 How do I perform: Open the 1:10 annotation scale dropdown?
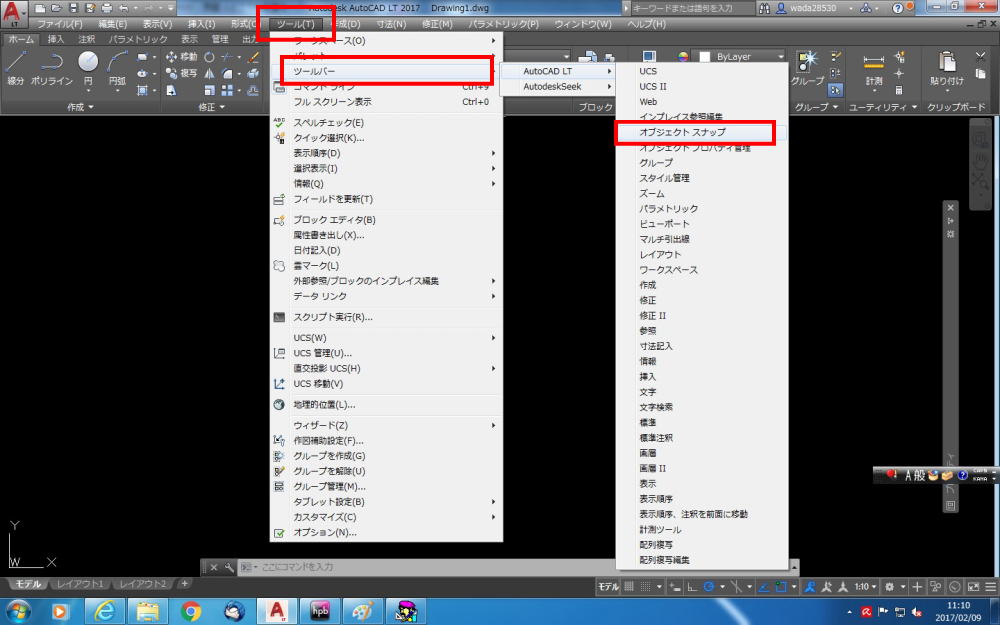[x=865, y=587]
